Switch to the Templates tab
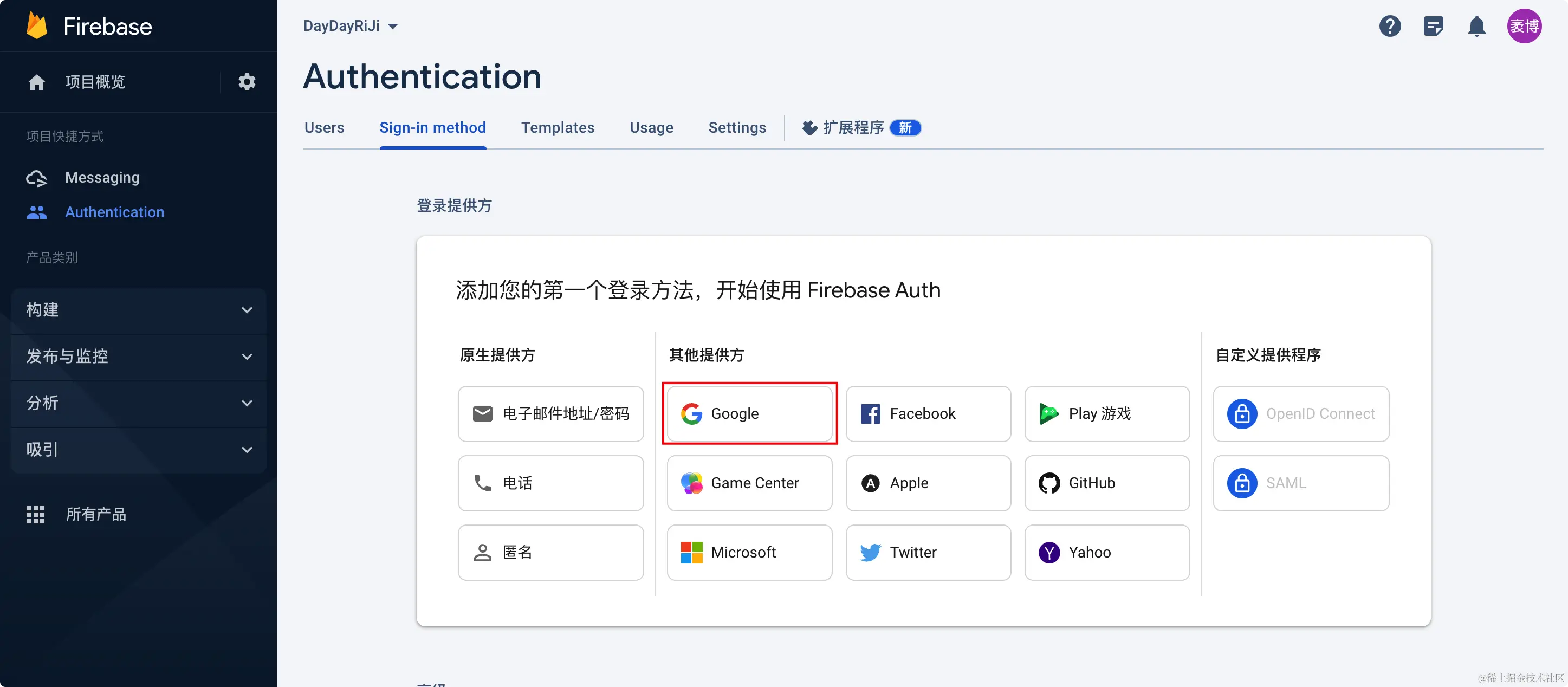 coord(557,128)
